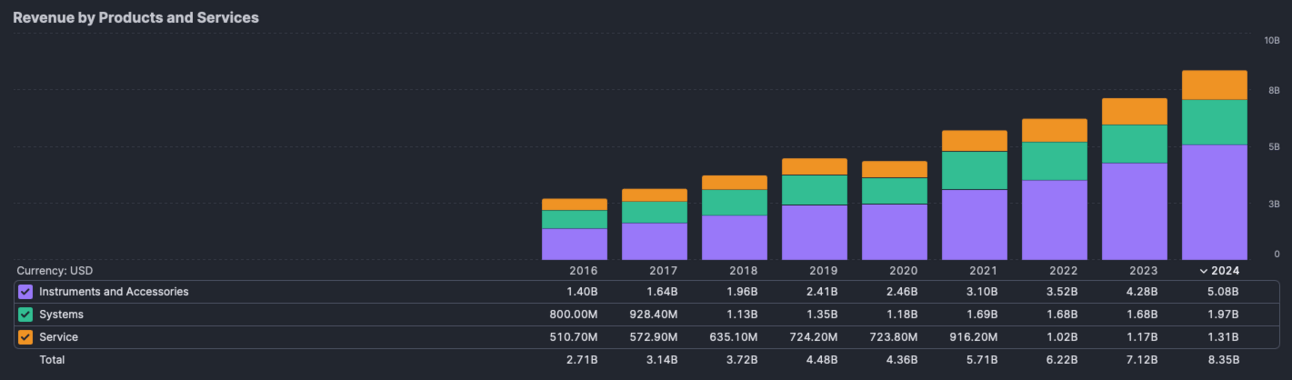Click the orange 2024 Service bar segment

click(x=1214, y=85)
